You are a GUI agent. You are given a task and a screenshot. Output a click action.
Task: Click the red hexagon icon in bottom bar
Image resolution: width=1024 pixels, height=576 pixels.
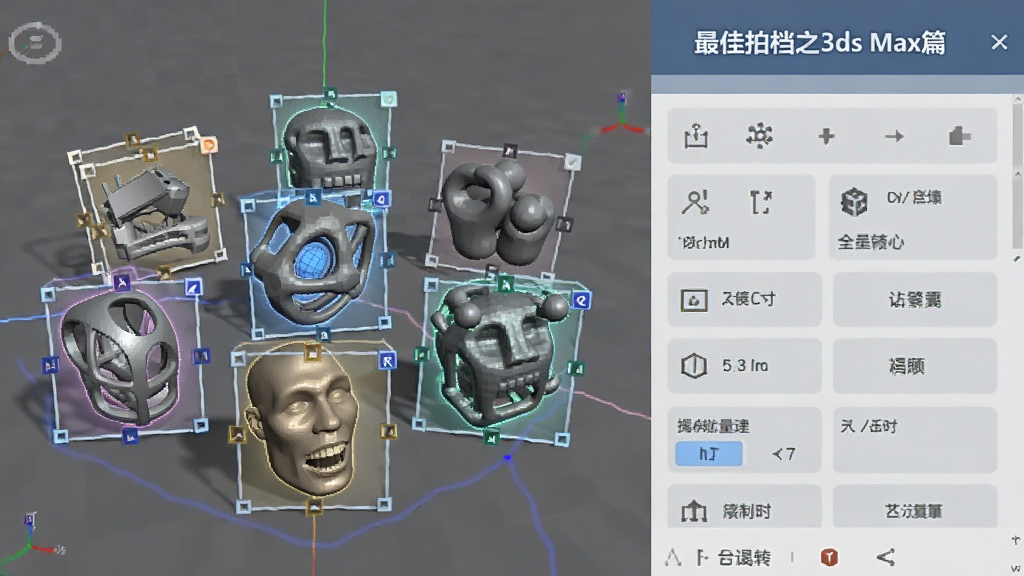click(829, 557)
